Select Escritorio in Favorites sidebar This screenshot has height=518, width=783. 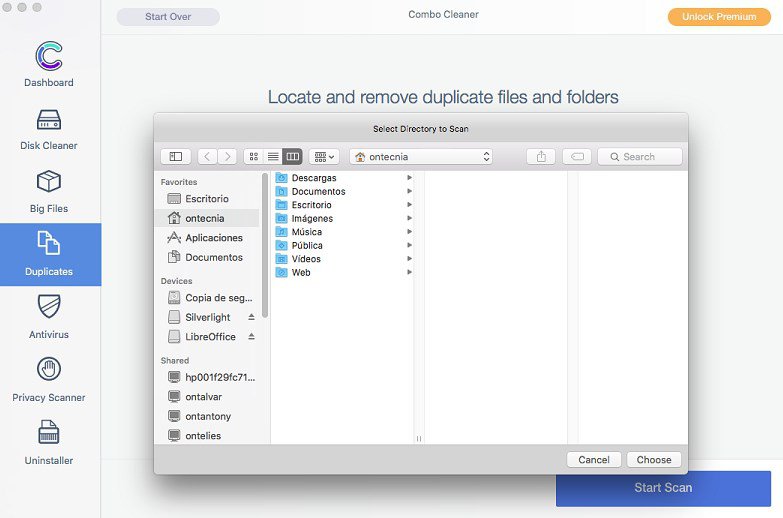[207, 199]
